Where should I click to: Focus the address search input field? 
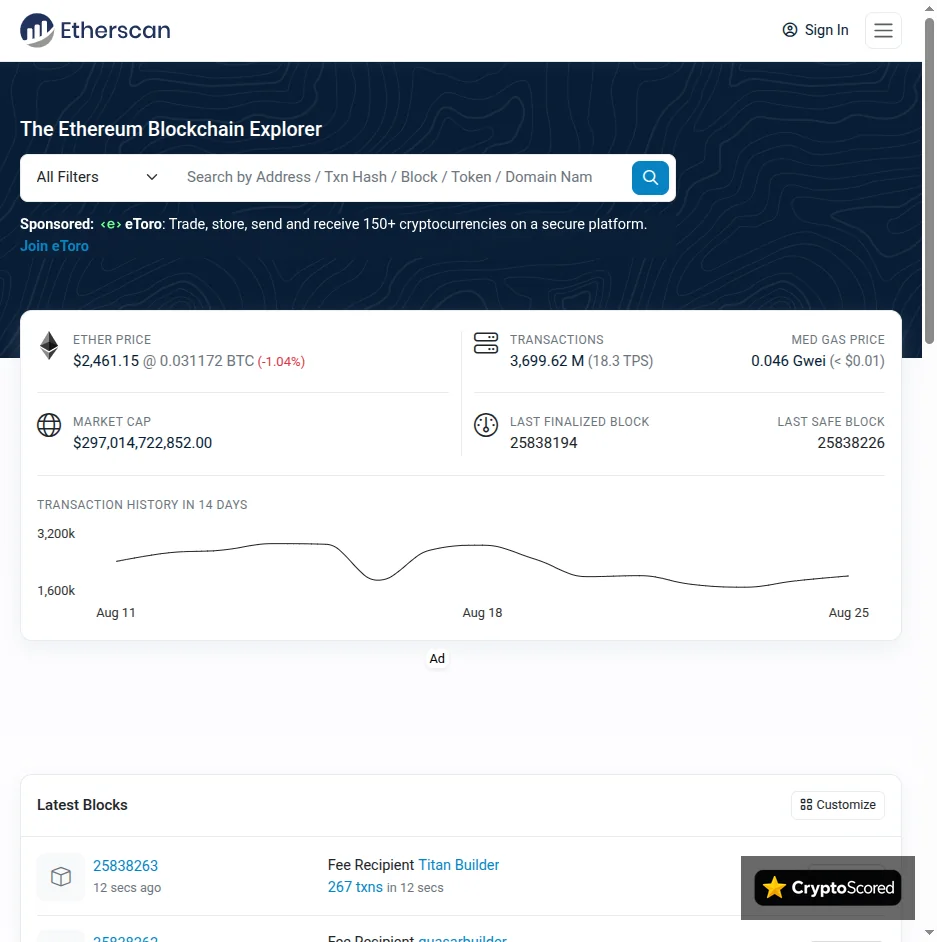pyautogui.click(x=399, y=177)
